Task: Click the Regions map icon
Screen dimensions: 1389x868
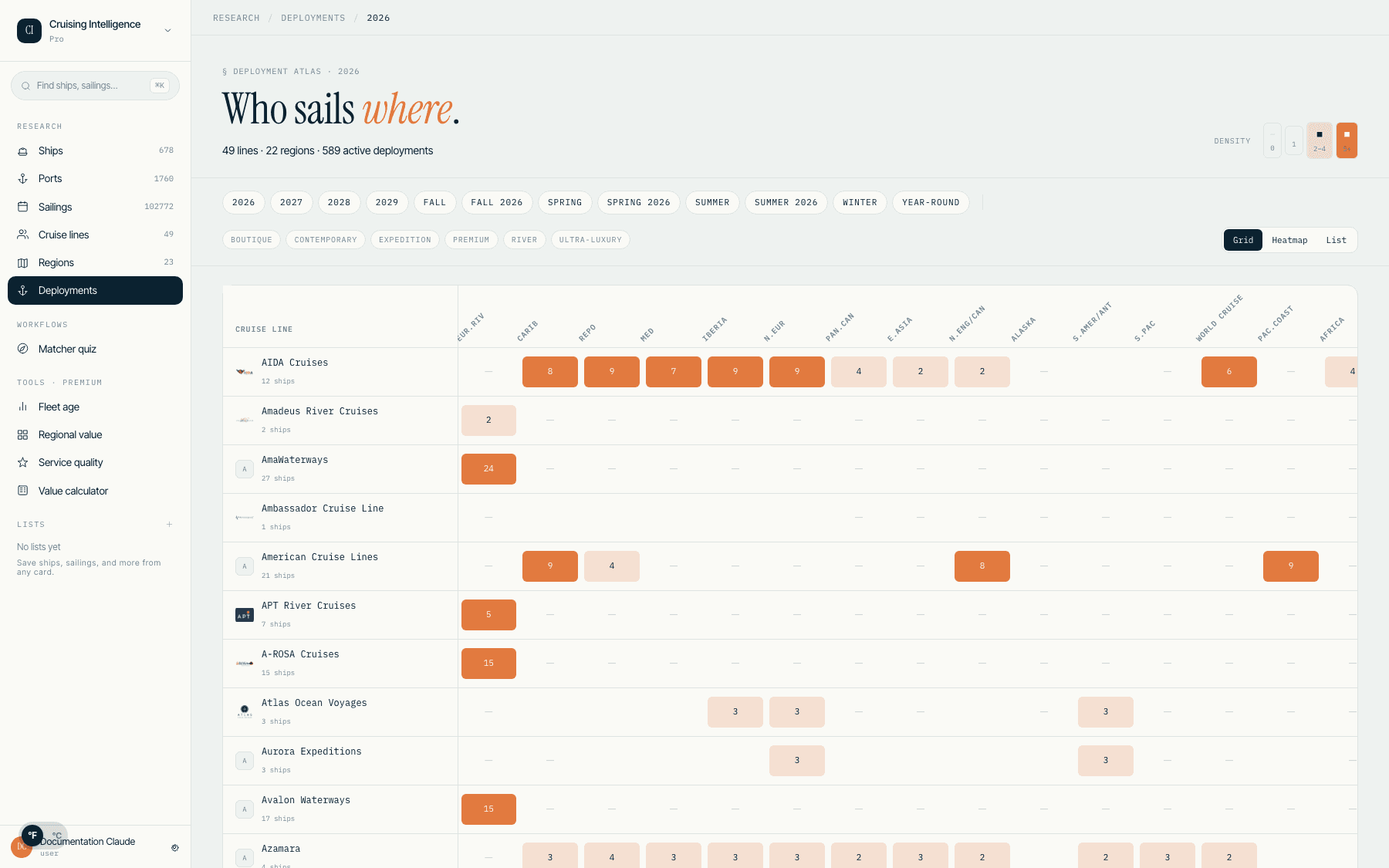Action: [23, 263]
